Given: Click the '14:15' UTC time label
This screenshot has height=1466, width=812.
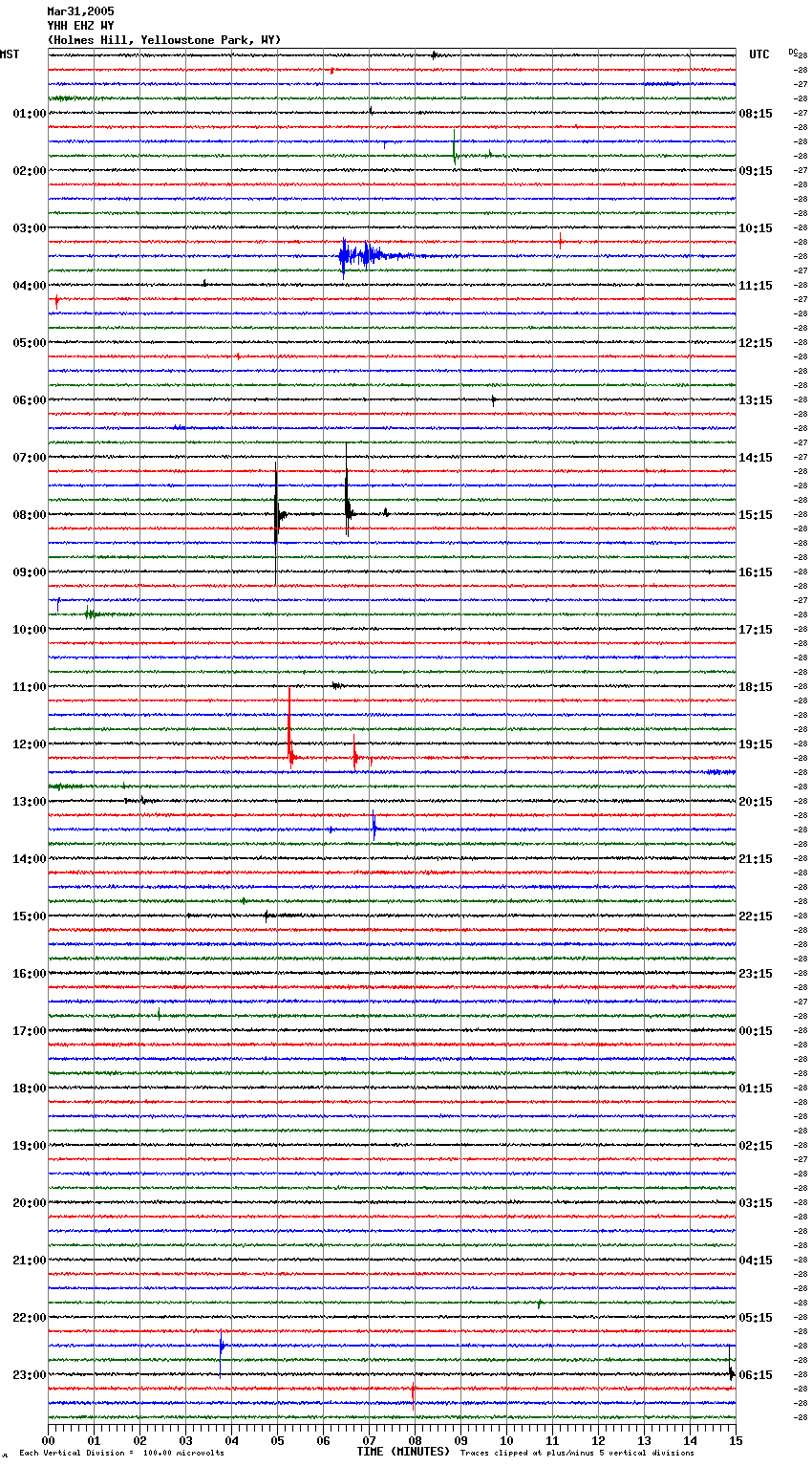Looking at the screenshot, I should (756, 458).
